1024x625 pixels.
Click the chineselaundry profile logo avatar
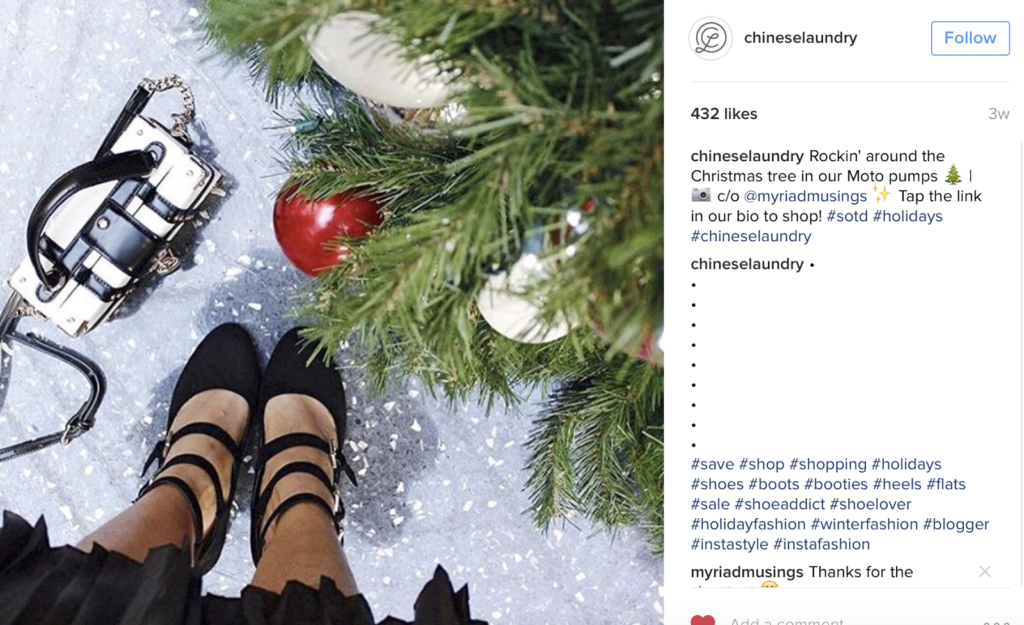point(711,38)
